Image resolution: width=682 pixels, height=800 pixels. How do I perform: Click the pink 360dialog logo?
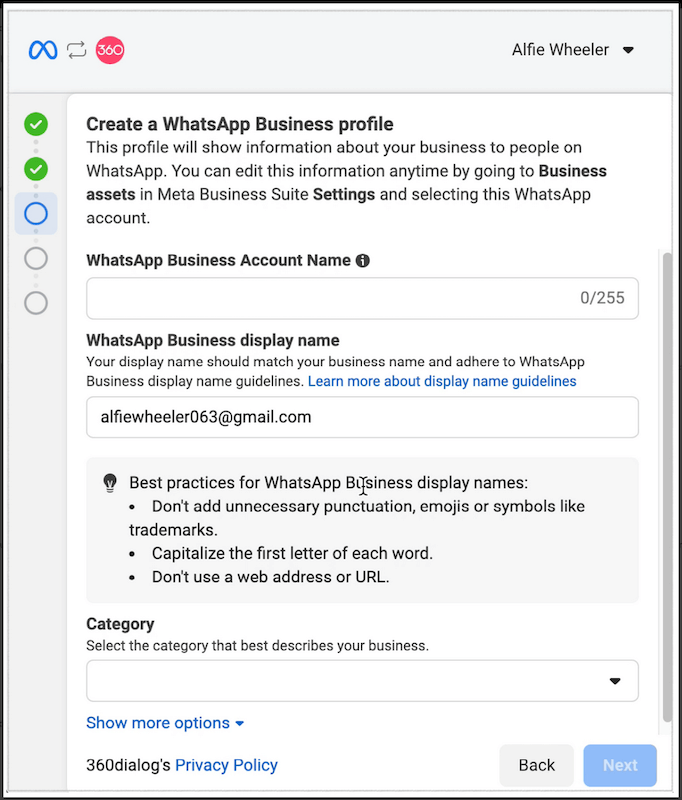coord(110,50)
